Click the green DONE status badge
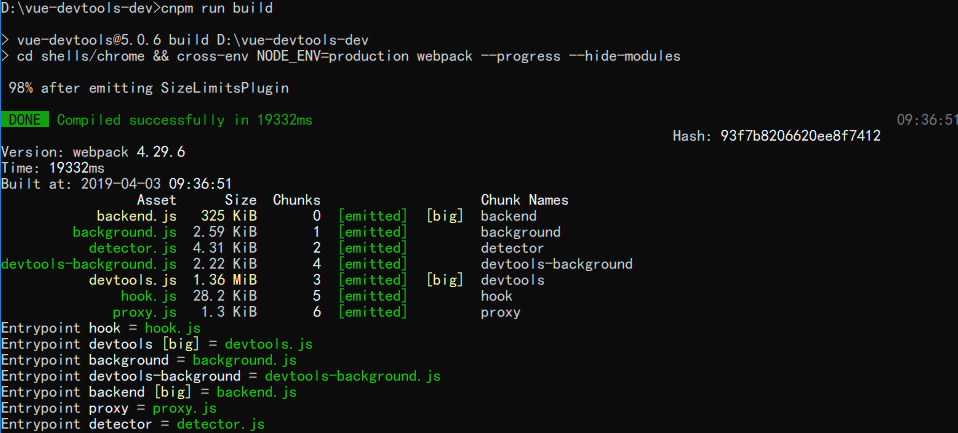Screen dimensions: 958x433 [x=24, y=120]
